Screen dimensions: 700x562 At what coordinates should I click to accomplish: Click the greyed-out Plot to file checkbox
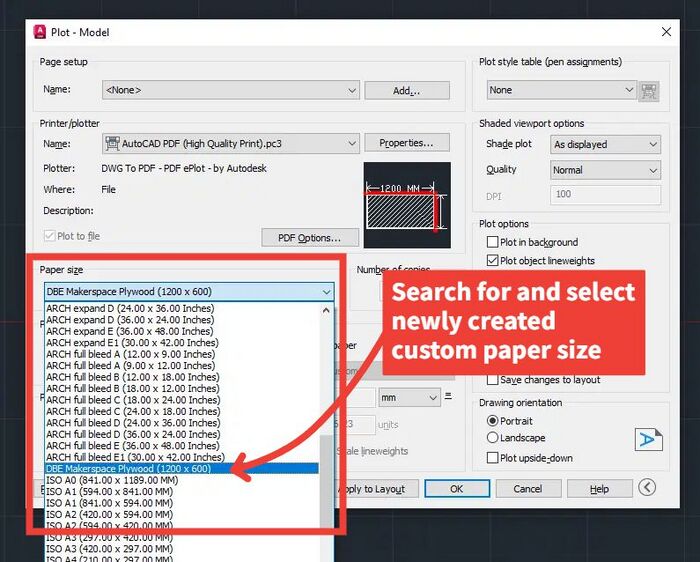coord(49,236)
